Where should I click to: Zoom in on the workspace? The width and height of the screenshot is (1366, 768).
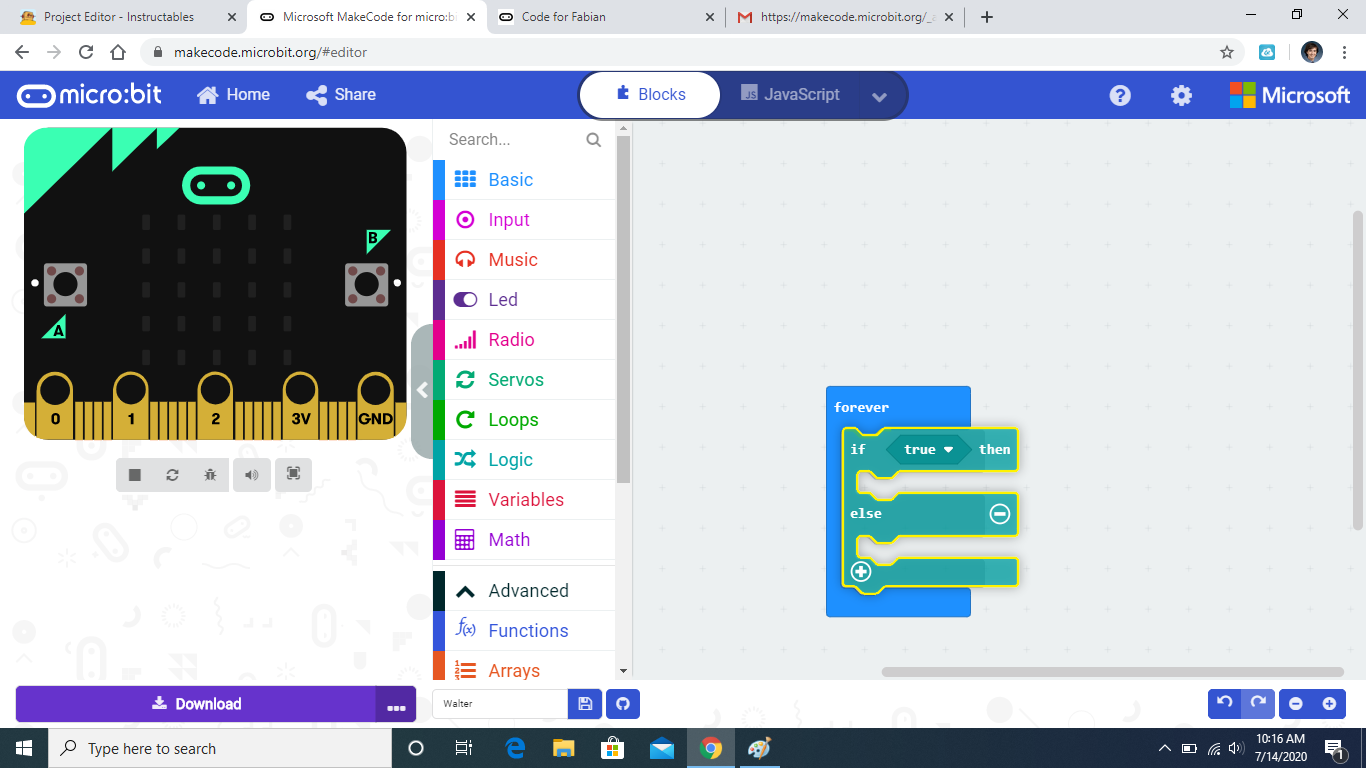1329,704
